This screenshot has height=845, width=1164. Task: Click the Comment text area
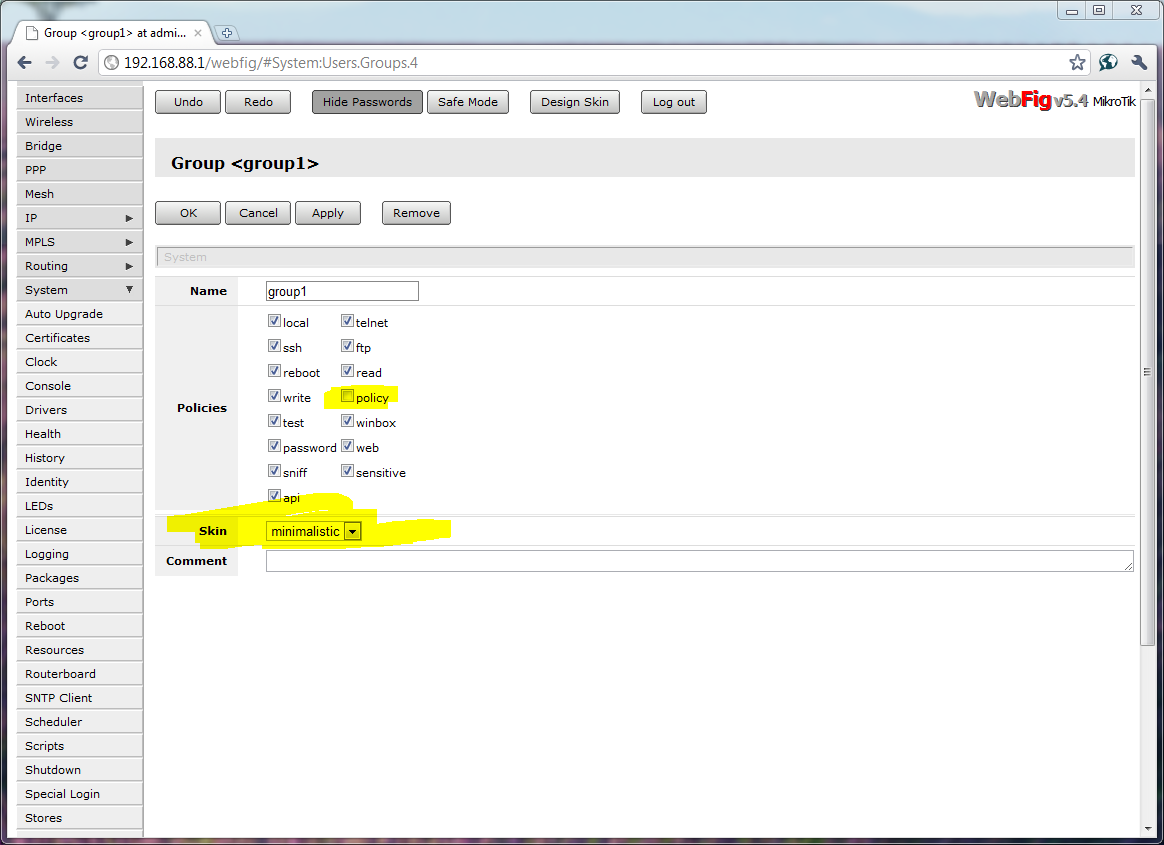pyautogui.click(x=699, y=561)
